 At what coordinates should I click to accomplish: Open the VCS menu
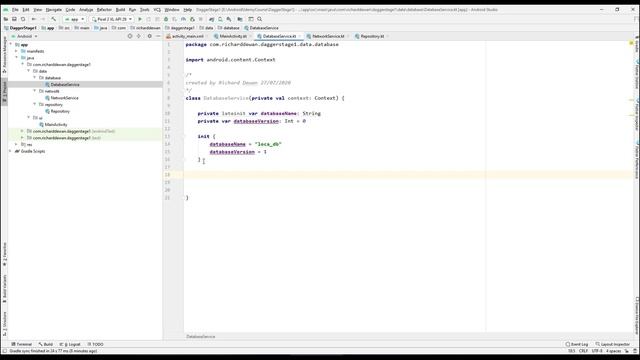click(x=157, y=9)
